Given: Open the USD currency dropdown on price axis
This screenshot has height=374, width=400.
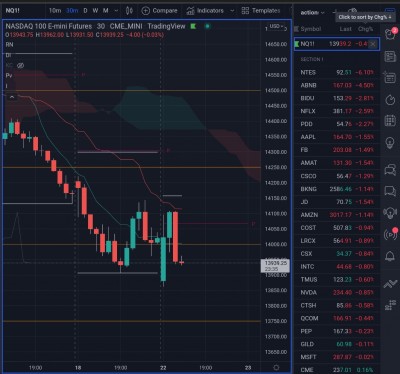Looking at the screenshot, I should point(276,26).
